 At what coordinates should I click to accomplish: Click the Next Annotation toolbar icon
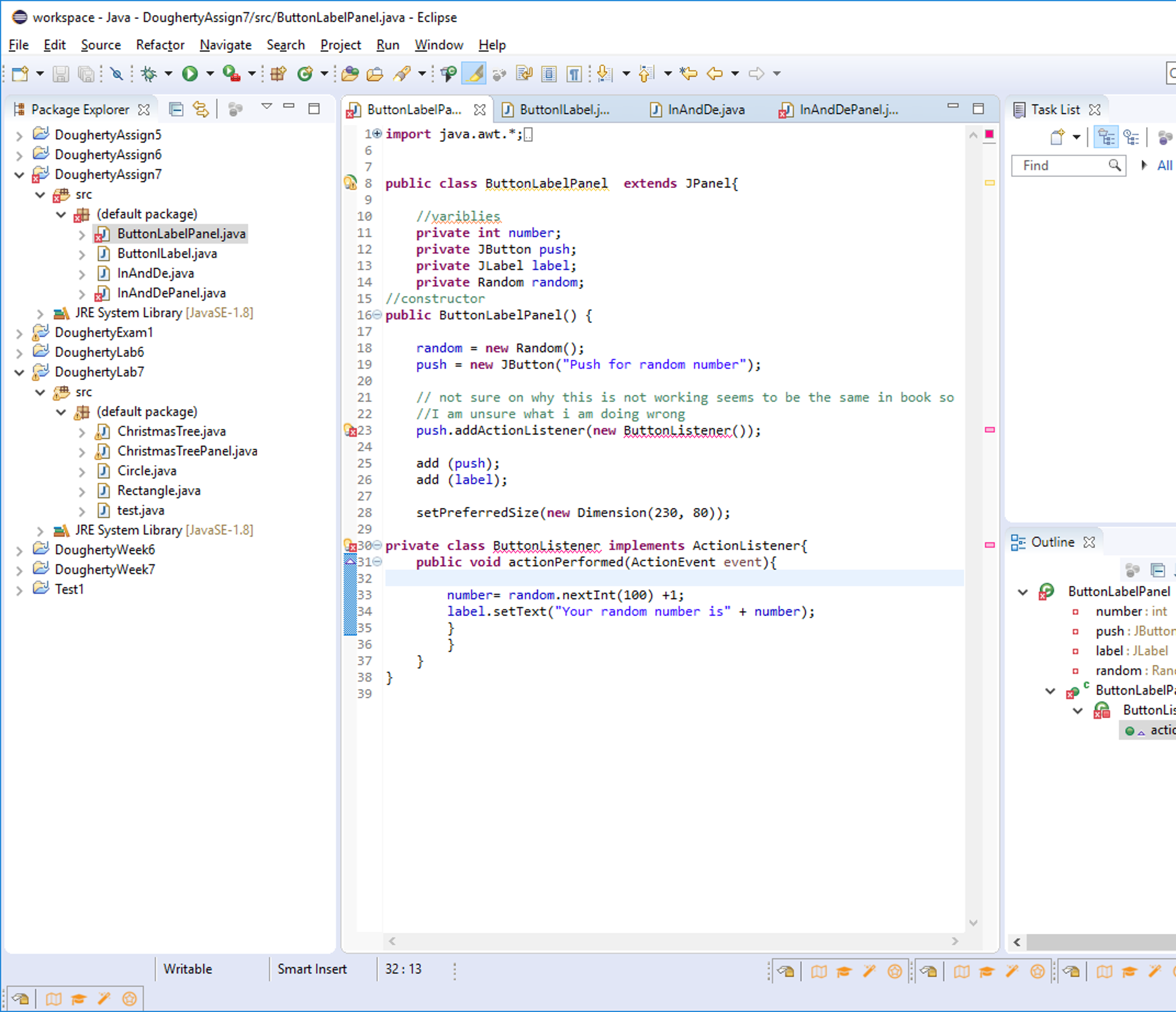[604, 74]
